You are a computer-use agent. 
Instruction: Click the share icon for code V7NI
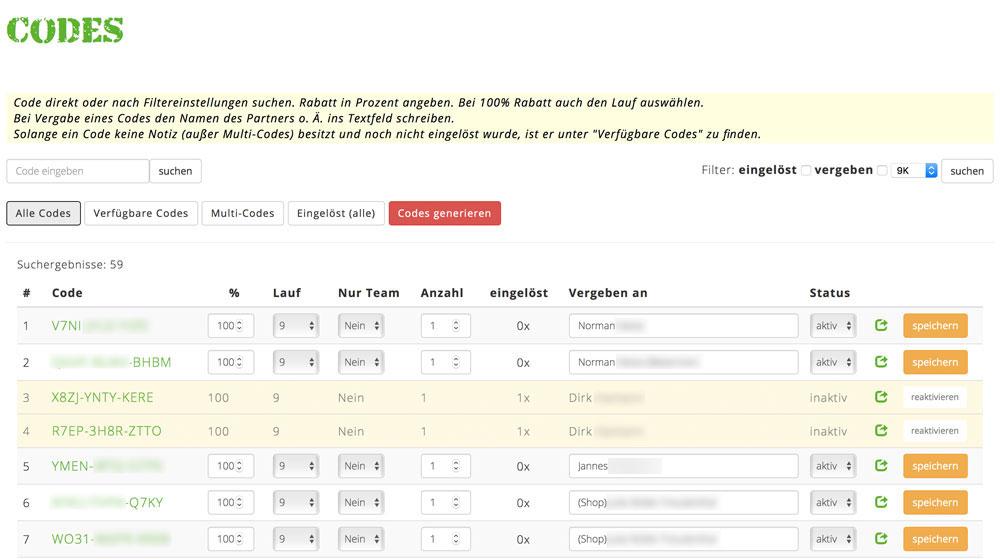coord(881,325)
